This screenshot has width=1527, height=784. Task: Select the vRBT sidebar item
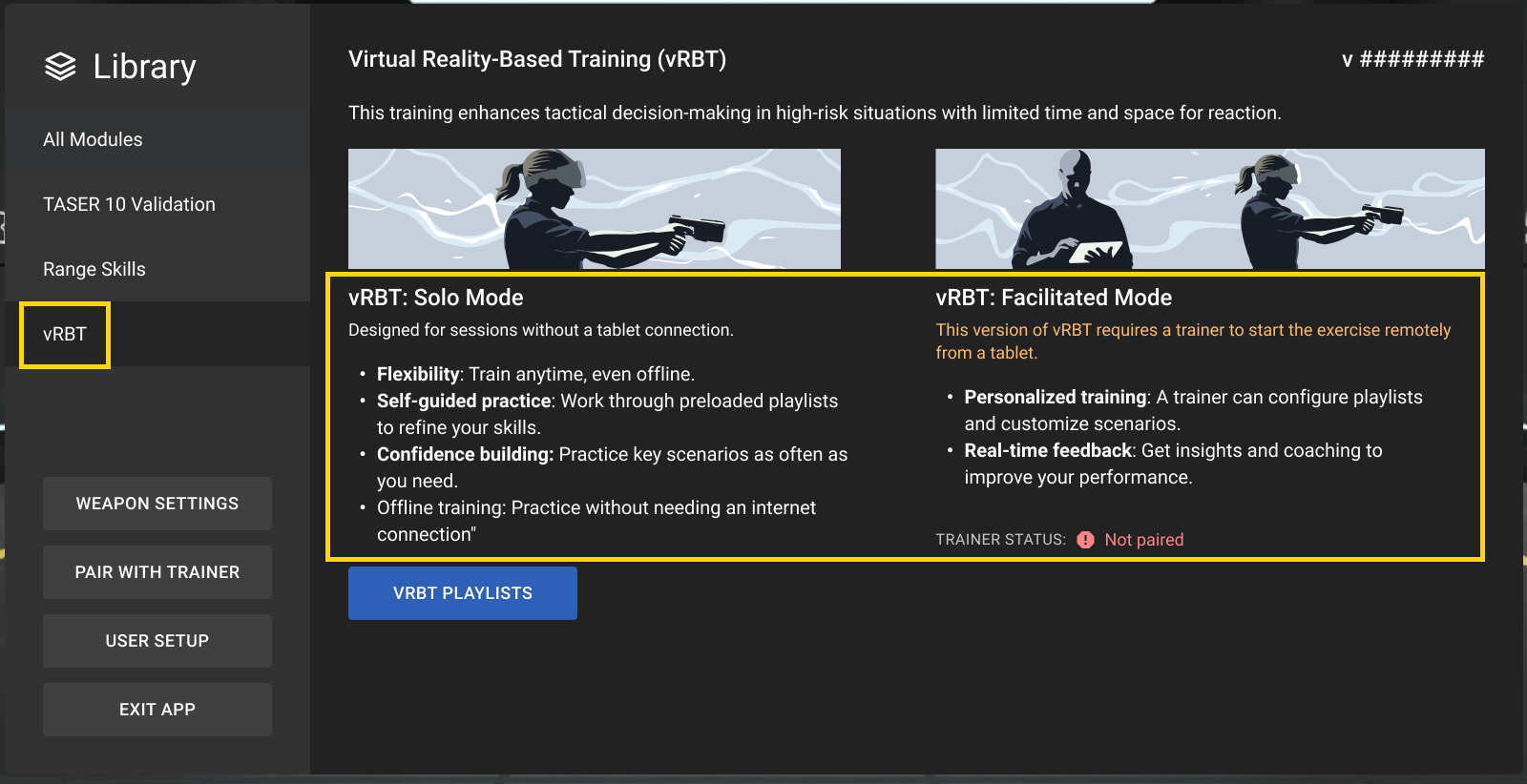pyautogui.click(x=65, y=334)
